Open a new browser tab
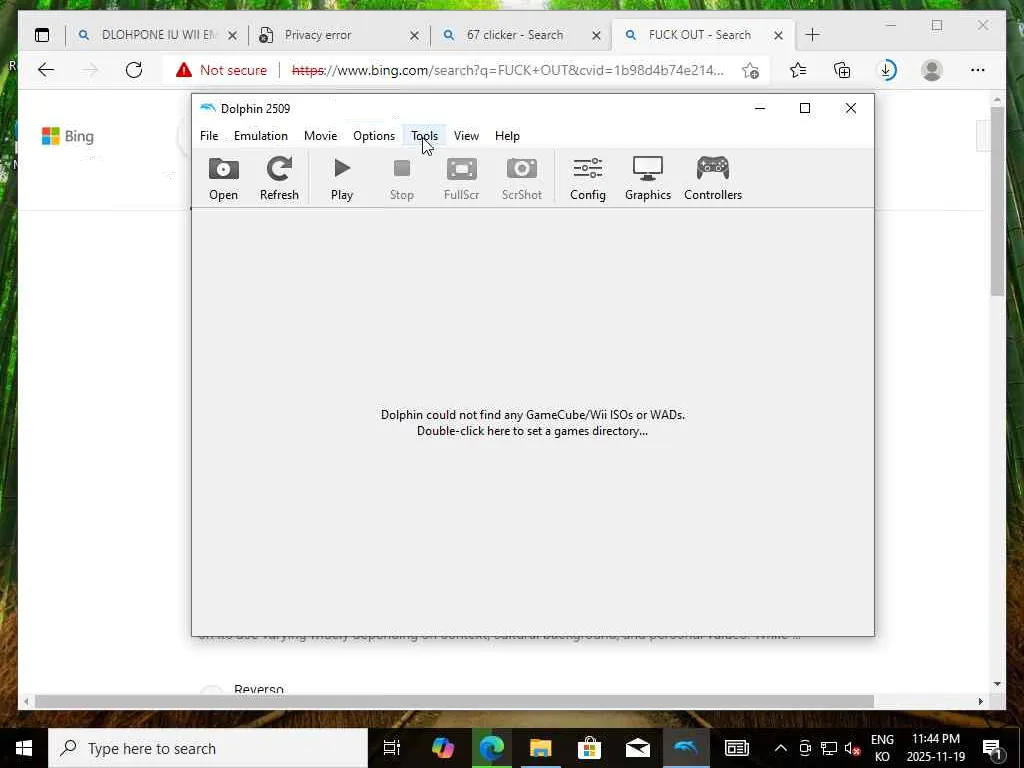Viewport: 1024px width, 768px height. tap(812, 35)
